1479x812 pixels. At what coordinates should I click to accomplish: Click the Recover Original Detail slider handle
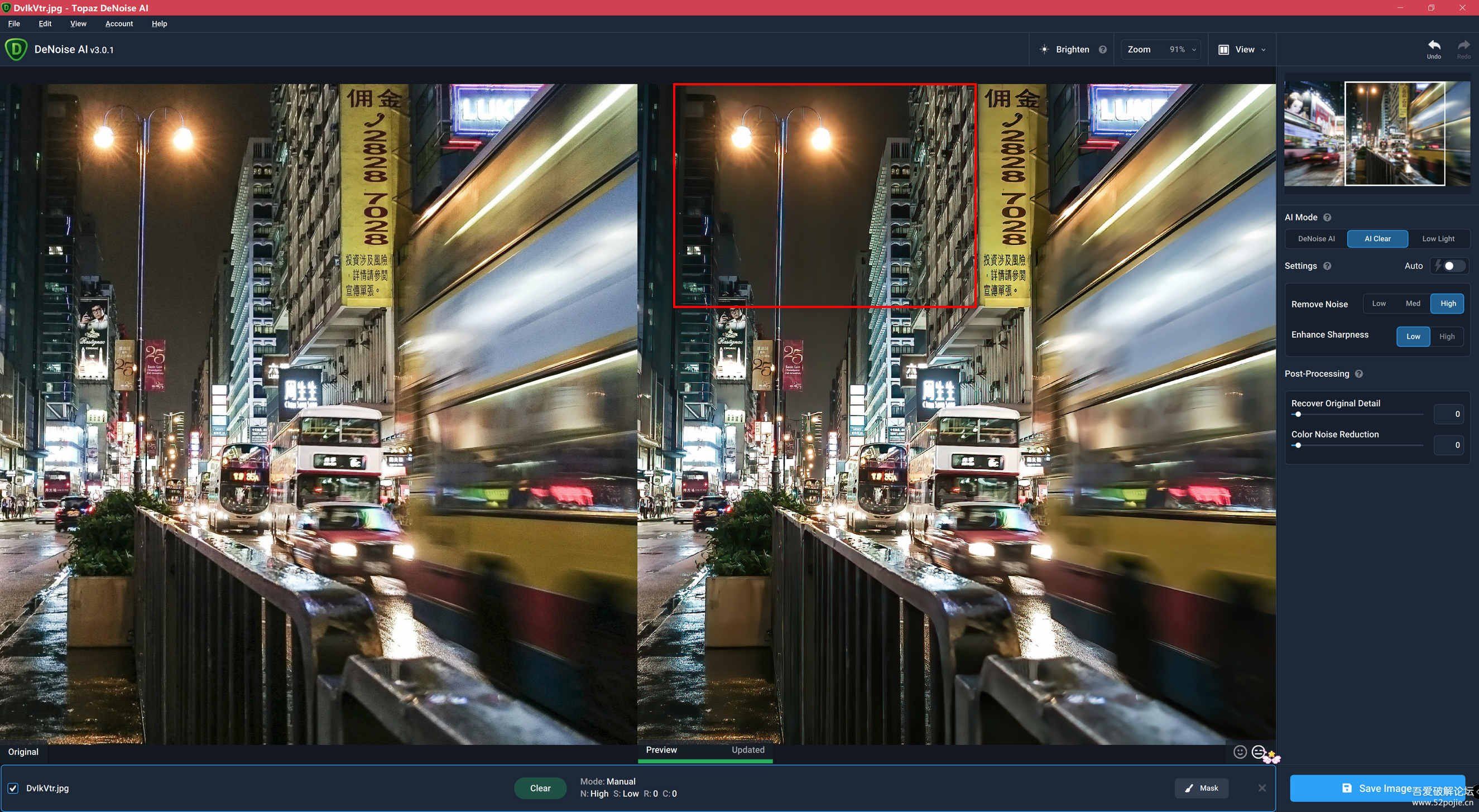[1298, 414]
